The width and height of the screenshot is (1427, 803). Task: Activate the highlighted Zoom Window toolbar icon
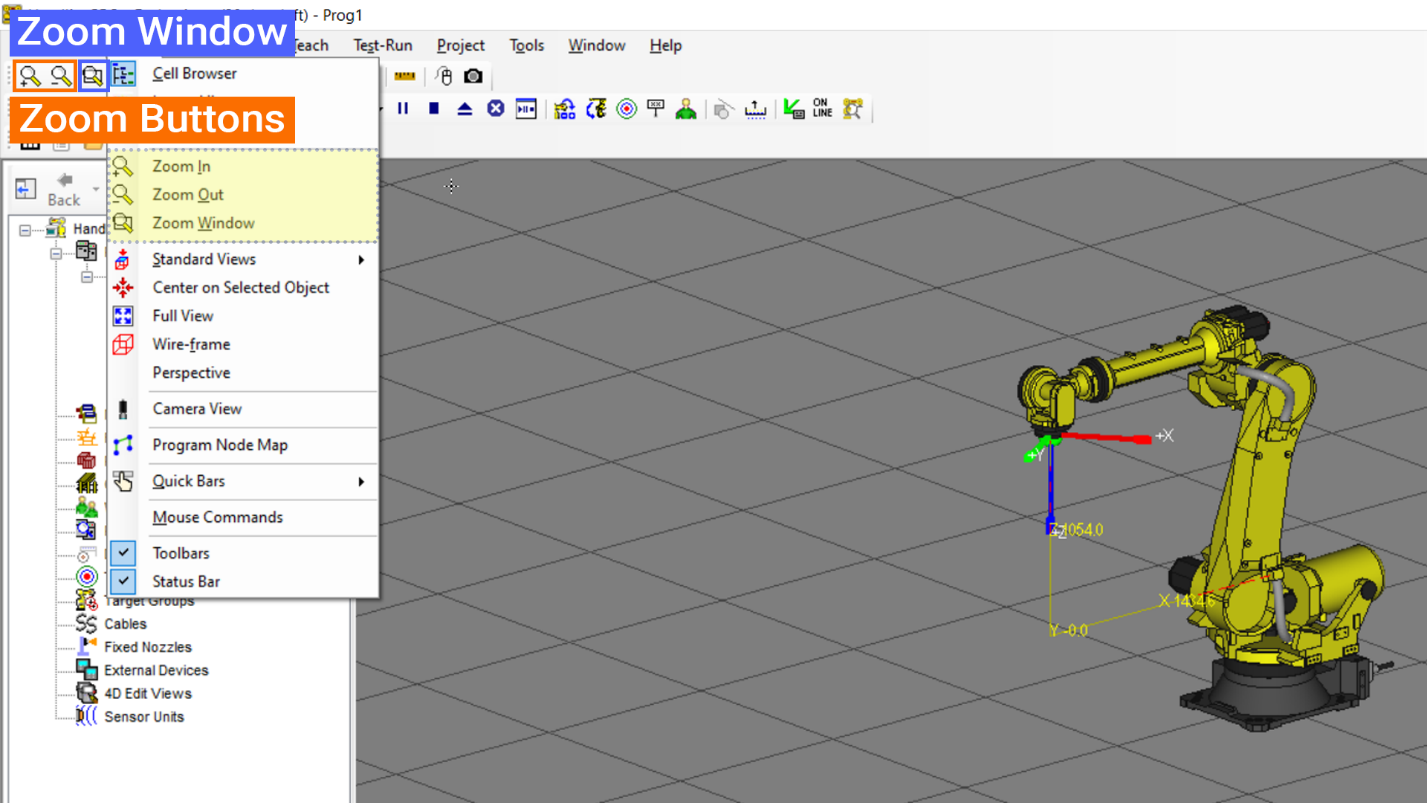(x=91, y=76)
